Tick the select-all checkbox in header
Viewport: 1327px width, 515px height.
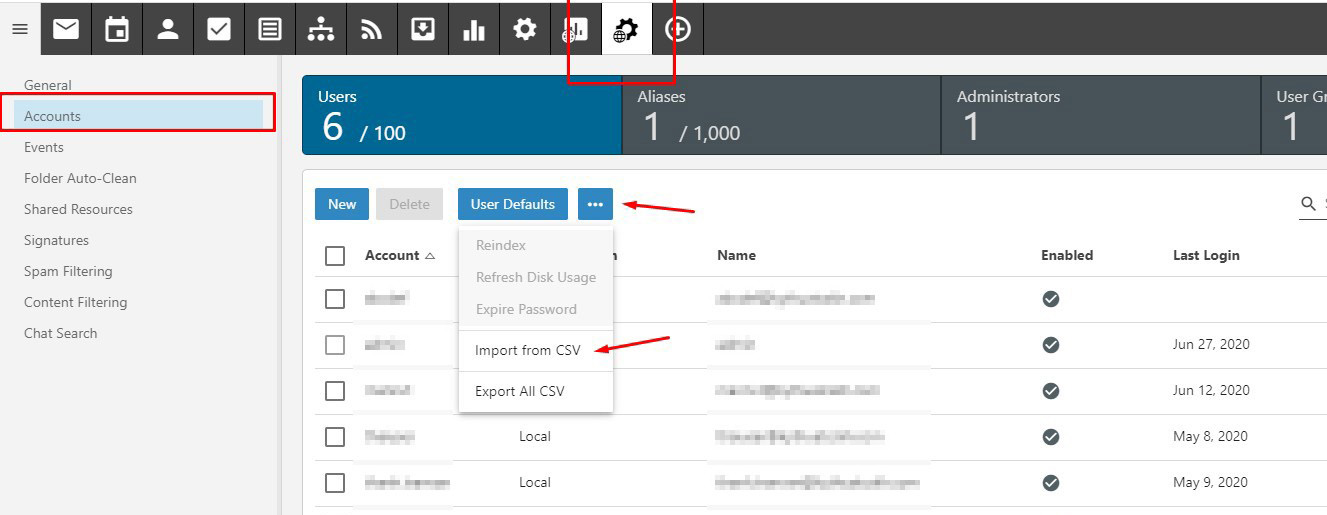[x=335, y=256]
